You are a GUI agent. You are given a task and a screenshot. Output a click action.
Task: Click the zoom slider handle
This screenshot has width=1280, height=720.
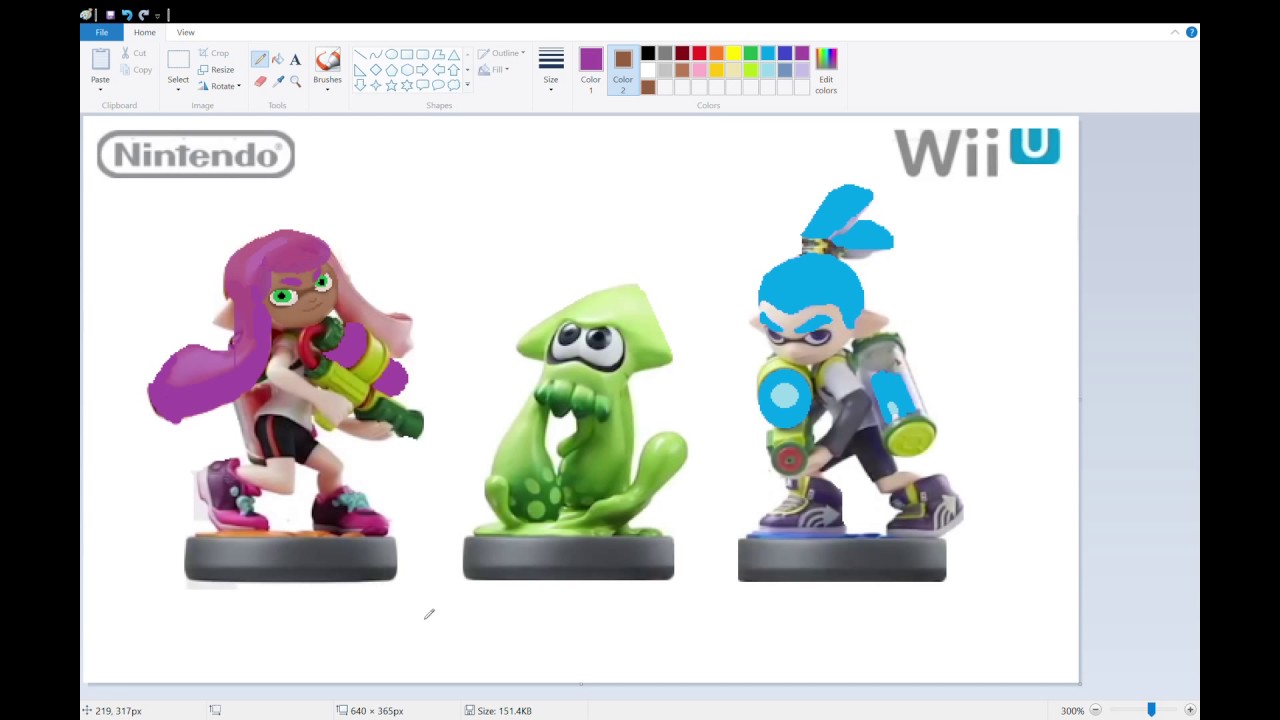[1151, 710]
